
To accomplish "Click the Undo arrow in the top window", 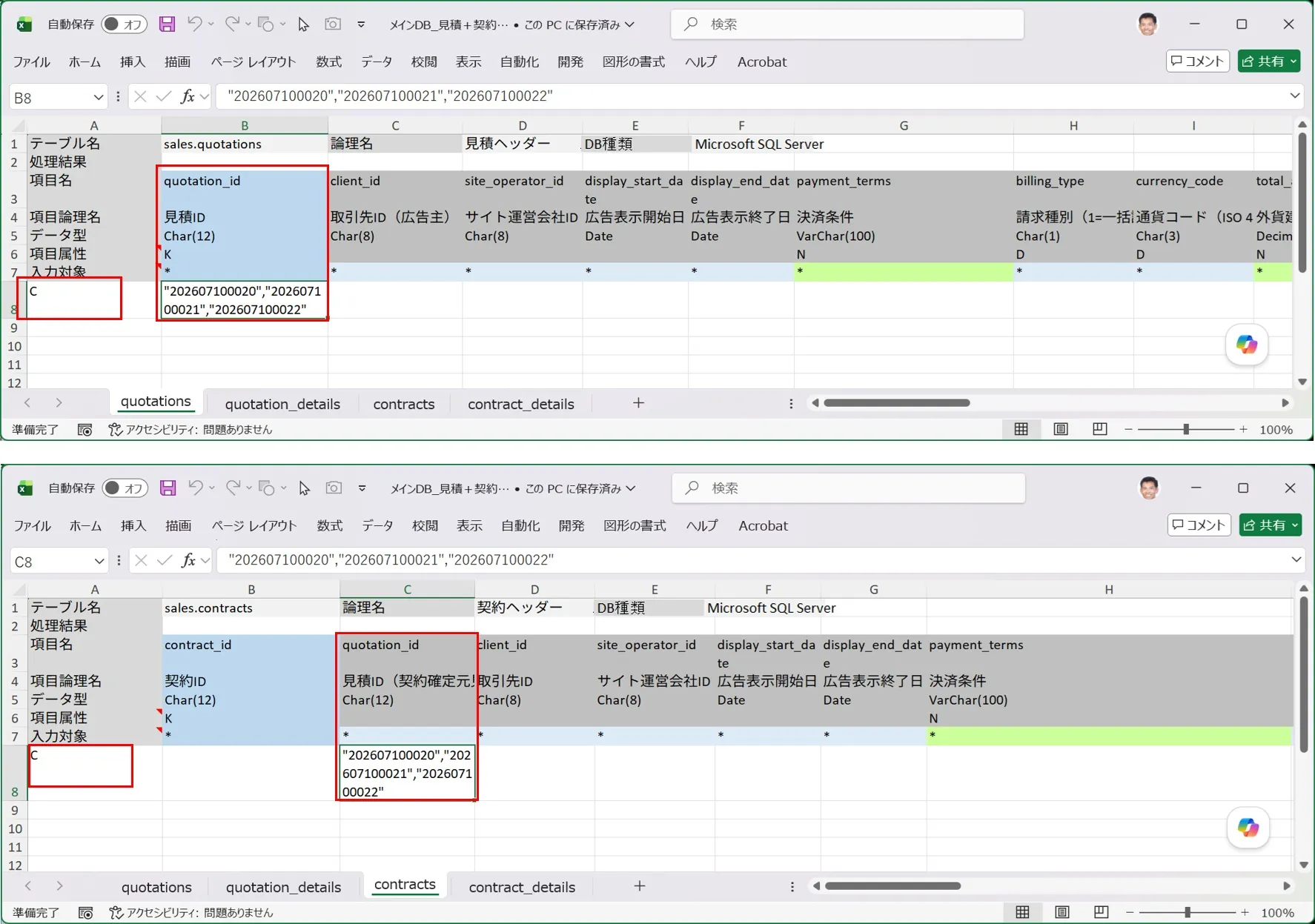I will pyautogui.click(x=194, y=24).
